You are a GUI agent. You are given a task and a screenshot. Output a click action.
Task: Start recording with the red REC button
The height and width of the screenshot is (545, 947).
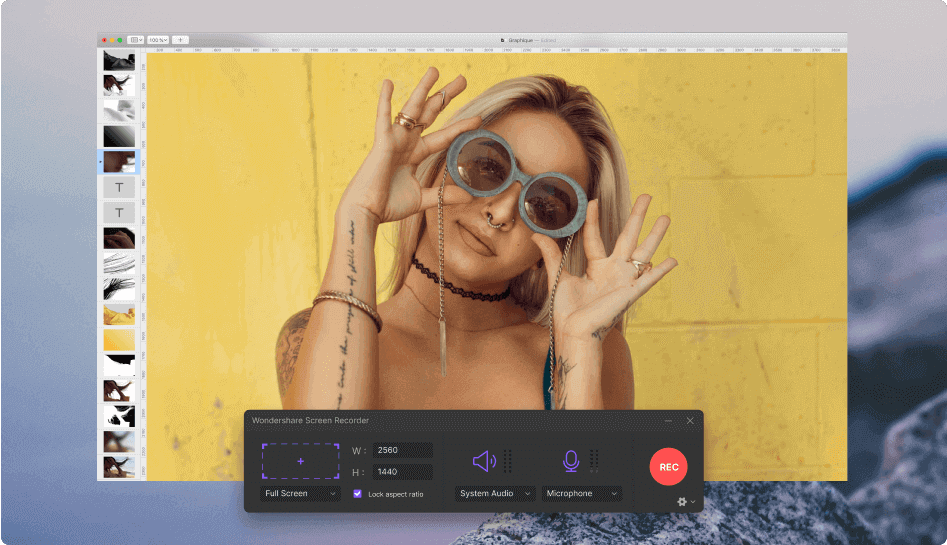tap(668, 466)
